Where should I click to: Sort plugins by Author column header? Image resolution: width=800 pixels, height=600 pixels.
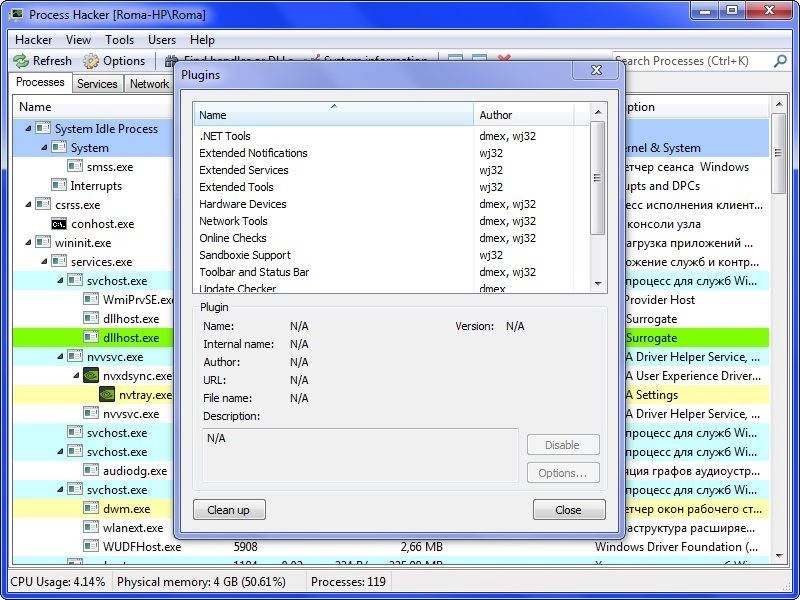[524, 115]
